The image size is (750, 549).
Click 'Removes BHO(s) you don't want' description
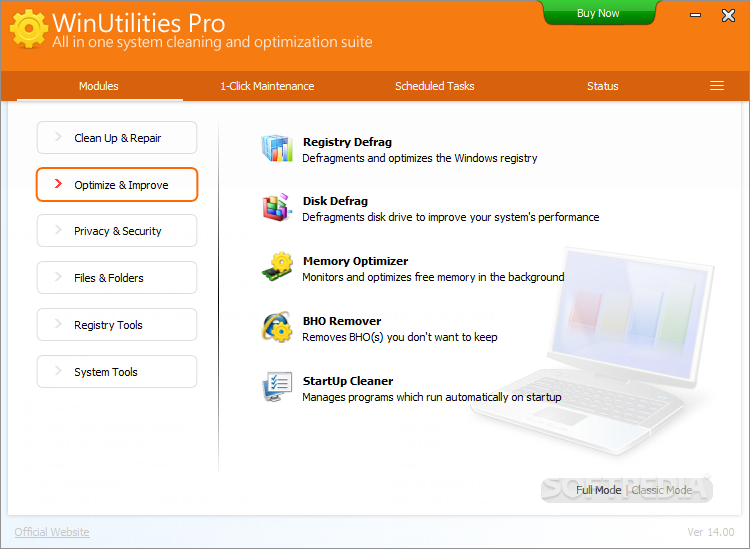[400, 337]
